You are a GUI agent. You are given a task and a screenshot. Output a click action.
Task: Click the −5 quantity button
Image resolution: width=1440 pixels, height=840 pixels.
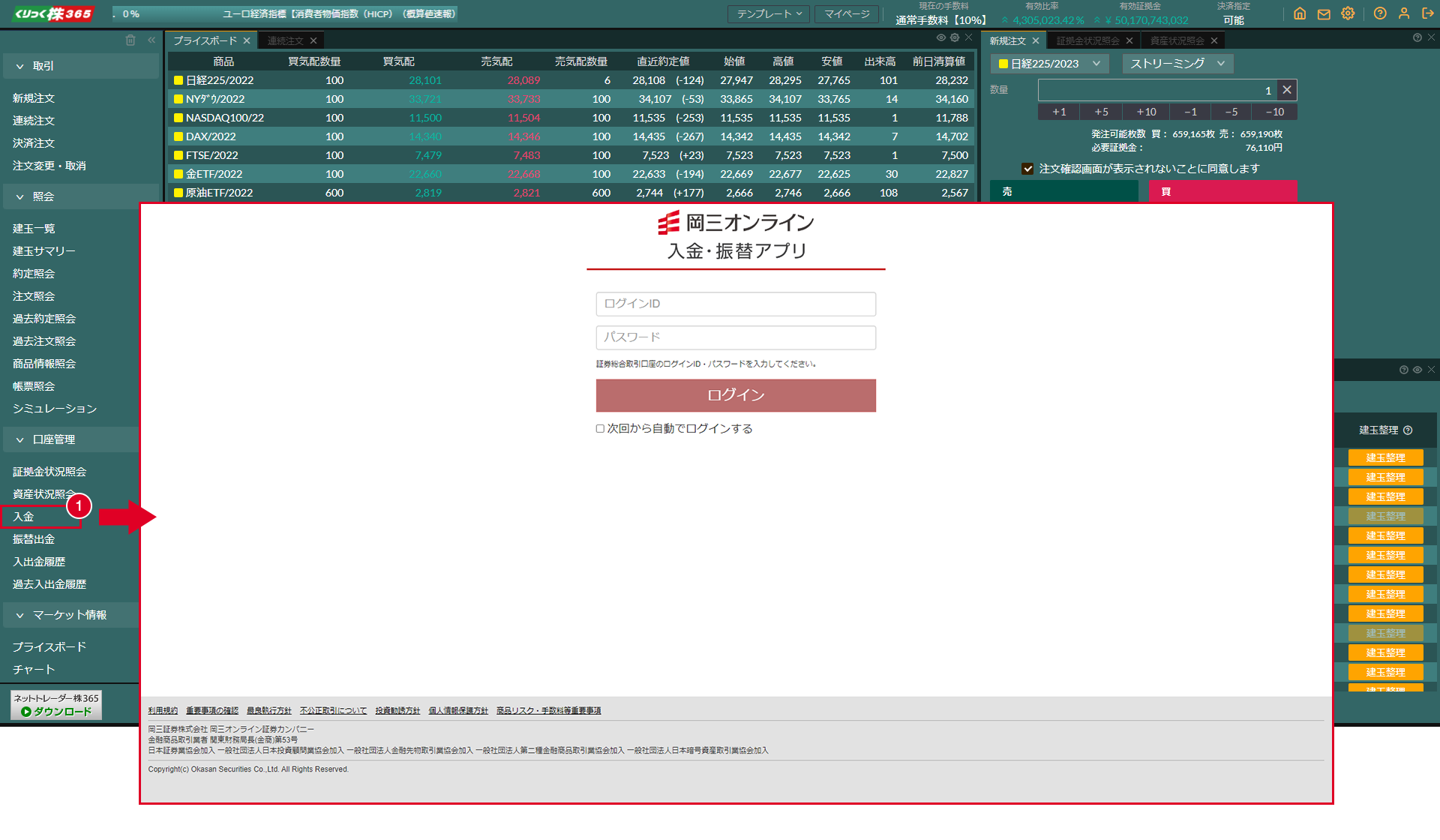coord(1231,112)
